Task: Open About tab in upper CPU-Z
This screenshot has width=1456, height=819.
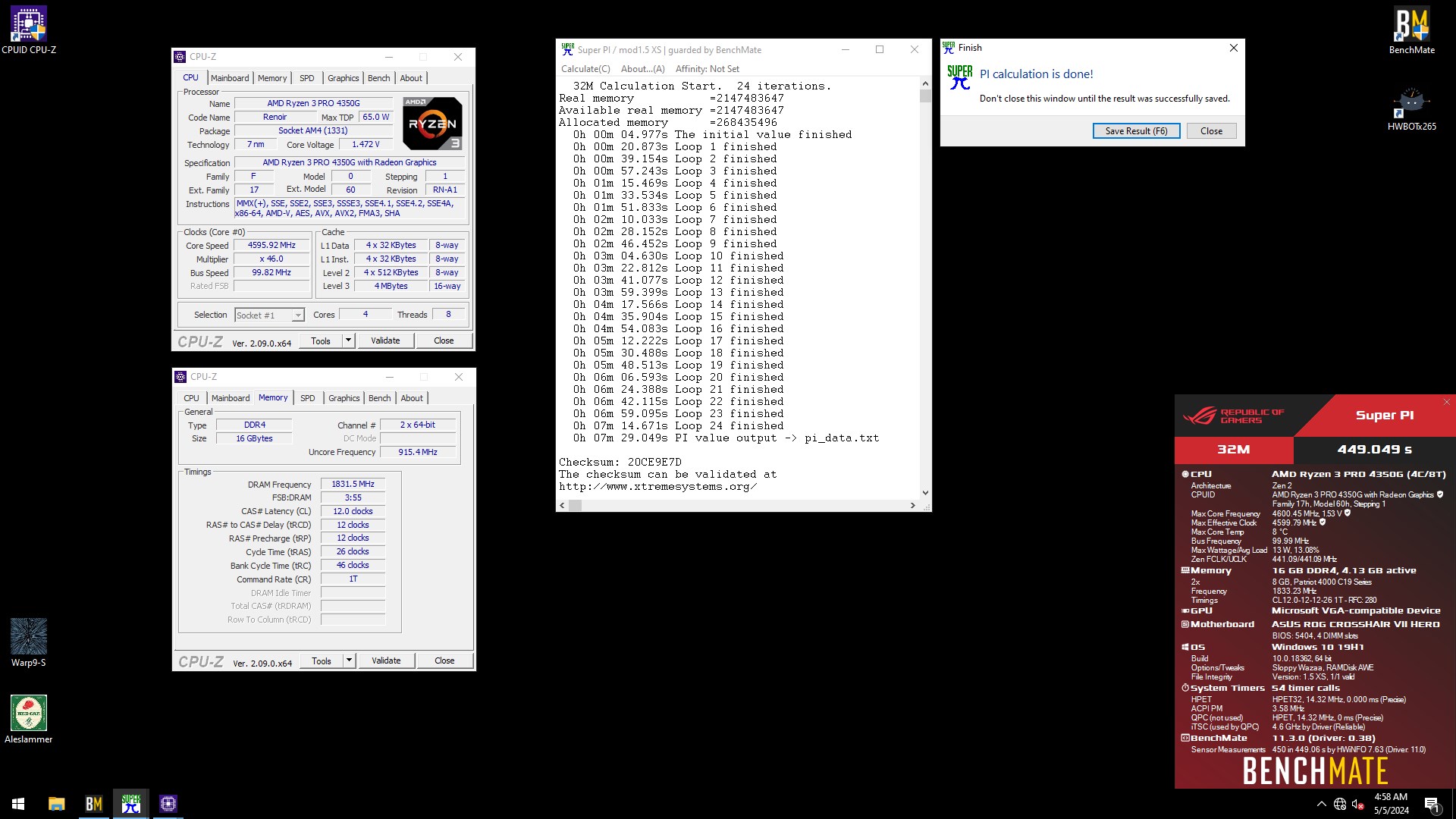Action: tap(411, 78)
